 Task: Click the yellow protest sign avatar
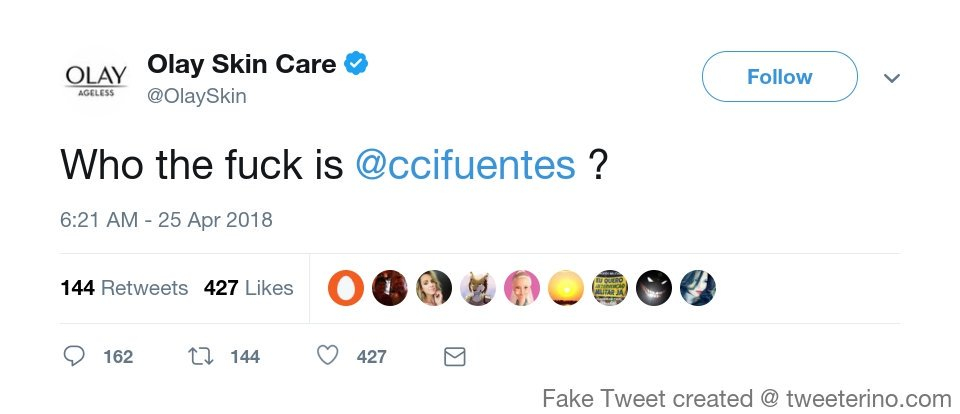[x=610, y=288]
